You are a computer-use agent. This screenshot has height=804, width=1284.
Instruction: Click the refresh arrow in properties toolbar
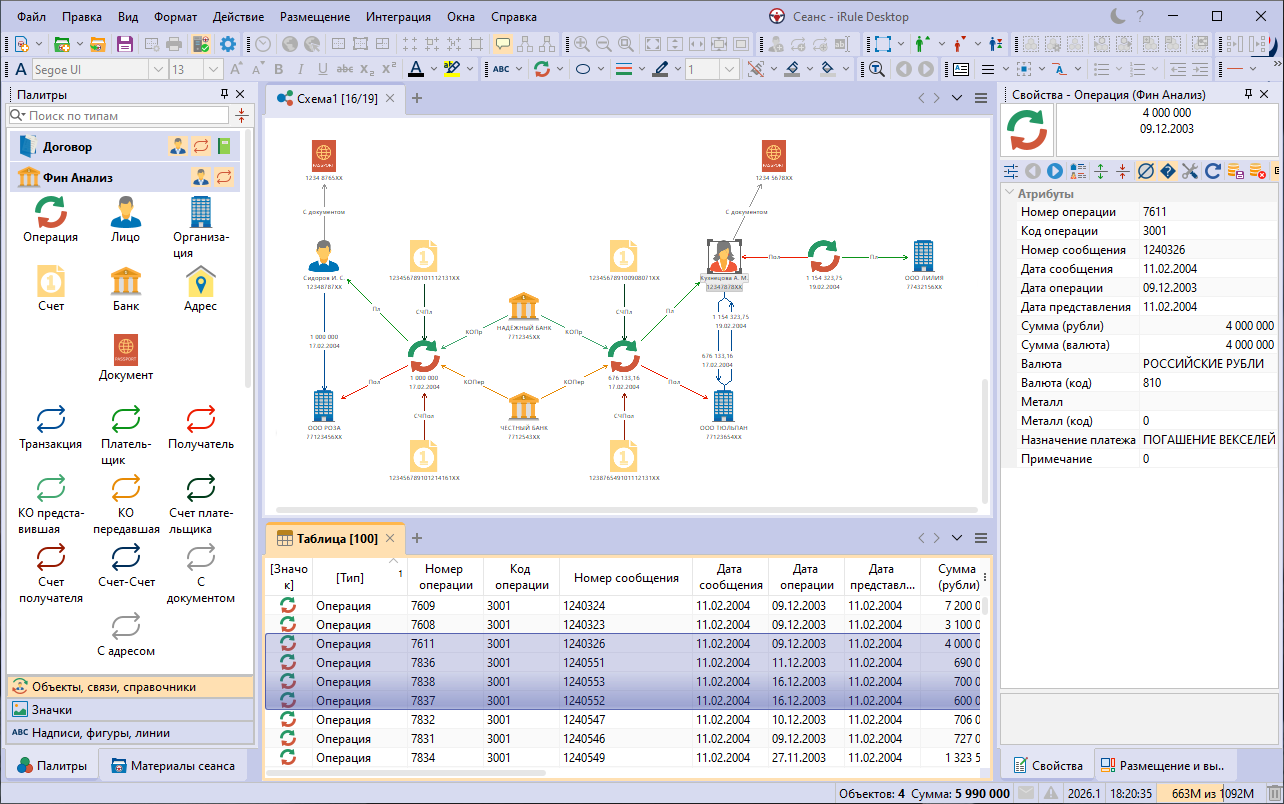click(1212, 171)
